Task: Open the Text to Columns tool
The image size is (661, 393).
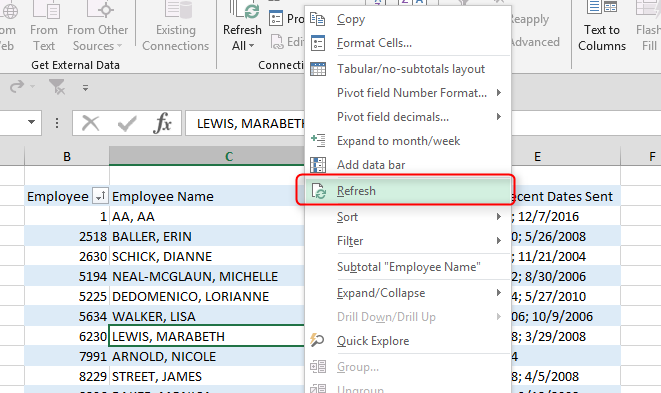Action: [602, 26]
